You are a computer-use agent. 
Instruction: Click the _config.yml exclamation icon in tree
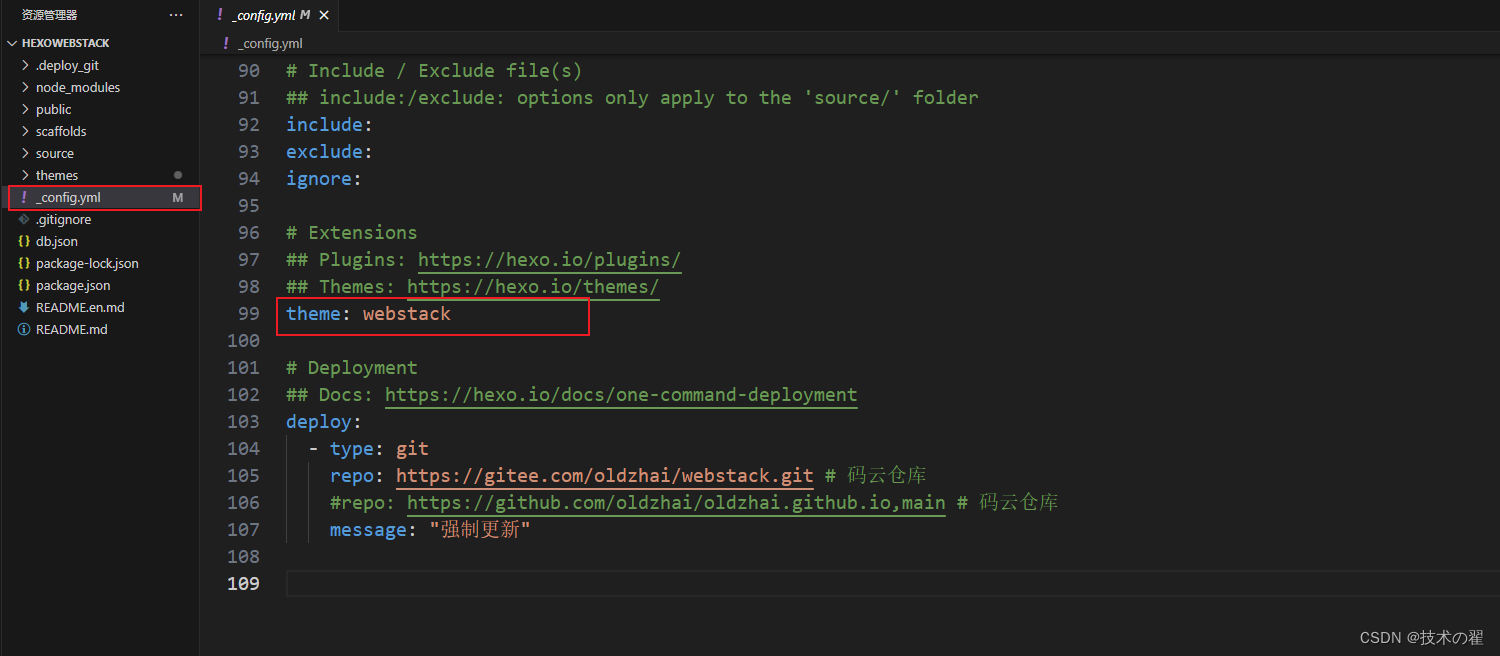pyautogui.click(x=24, y=197)
